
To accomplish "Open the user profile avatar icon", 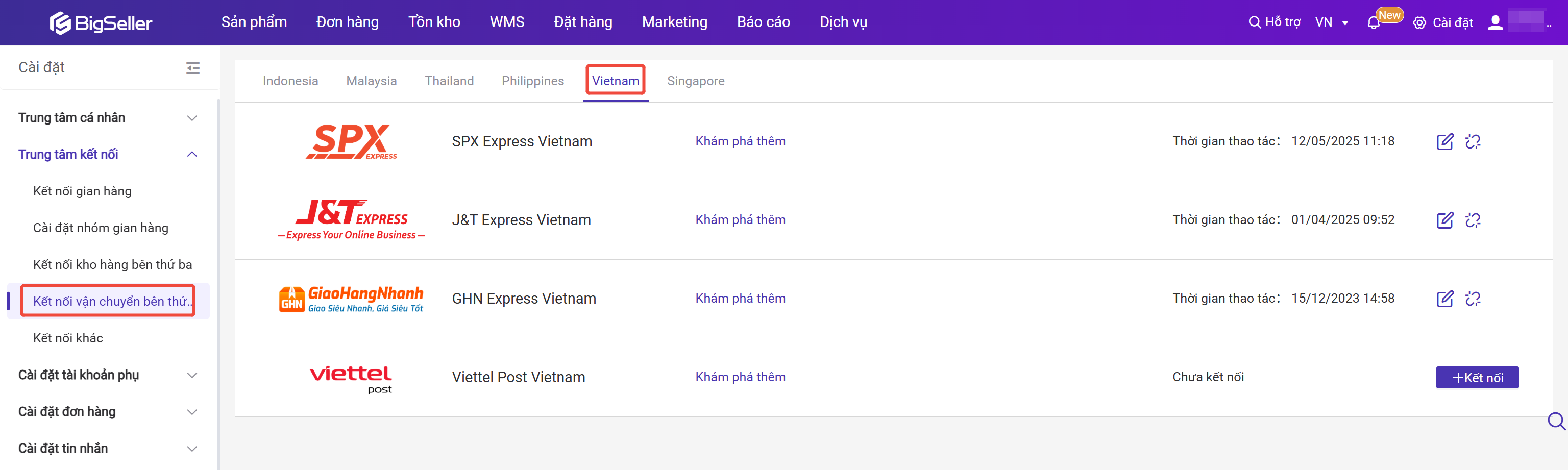I will [x=1495, y=22].
